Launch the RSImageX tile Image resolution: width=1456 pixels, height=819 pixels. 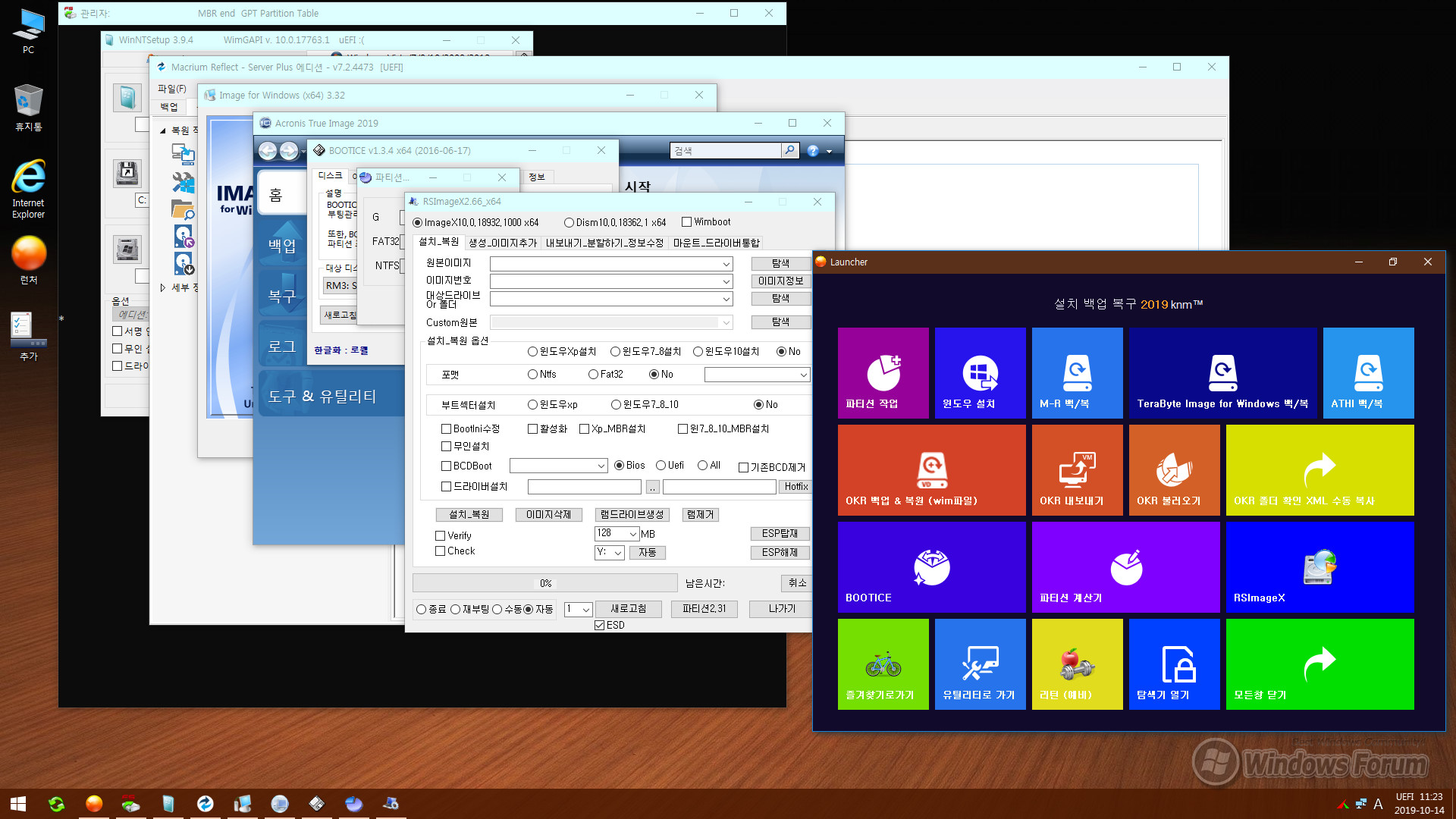tap(1319, 566)
